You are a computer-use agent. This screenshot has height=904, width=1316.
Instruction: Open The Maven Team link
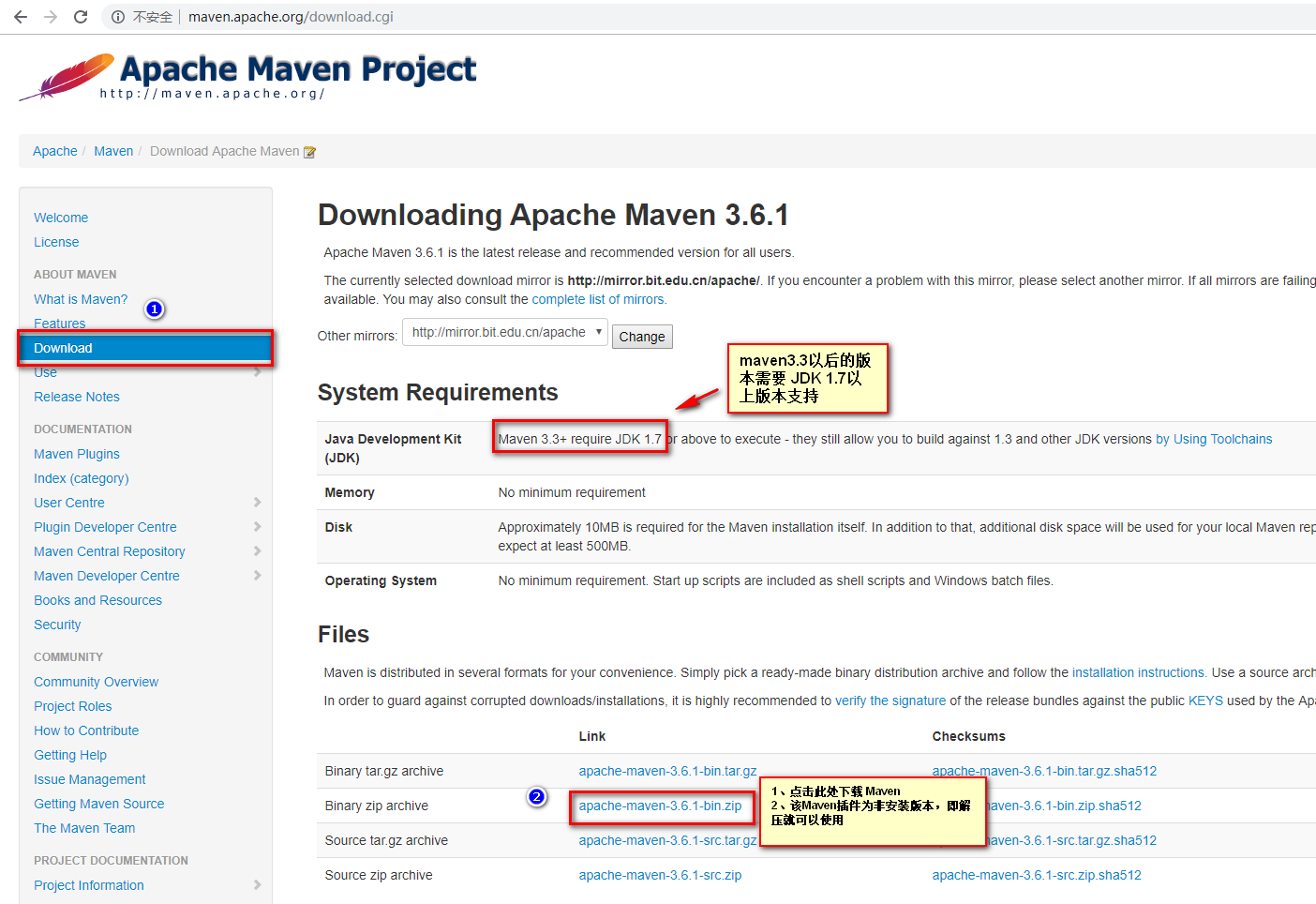coord(84,828)
